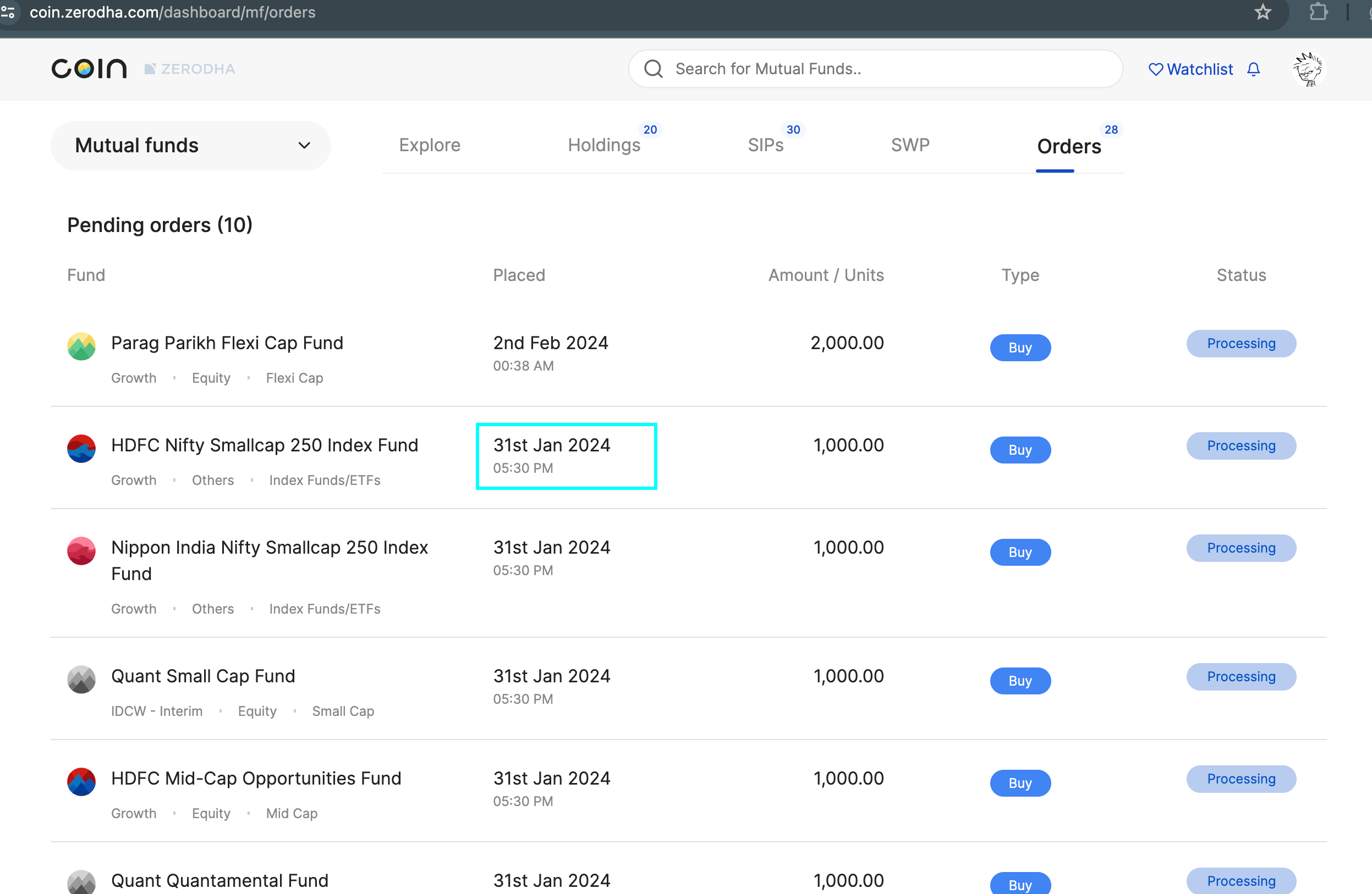Click the Small Cap category tag
The width and height of the screenshot is (1372, 894).
[343, 711]
